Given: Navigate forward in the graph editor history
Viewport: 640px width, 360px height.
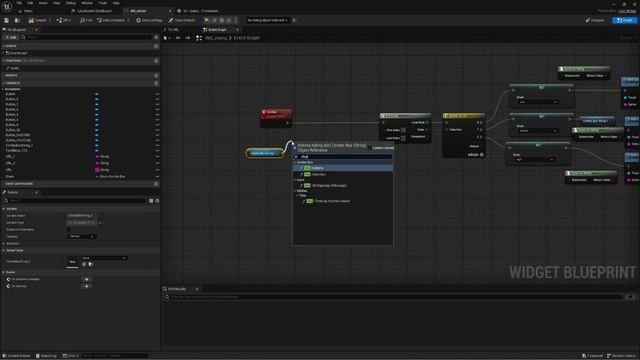Looking at the screenshot, I should coord(188,38).
